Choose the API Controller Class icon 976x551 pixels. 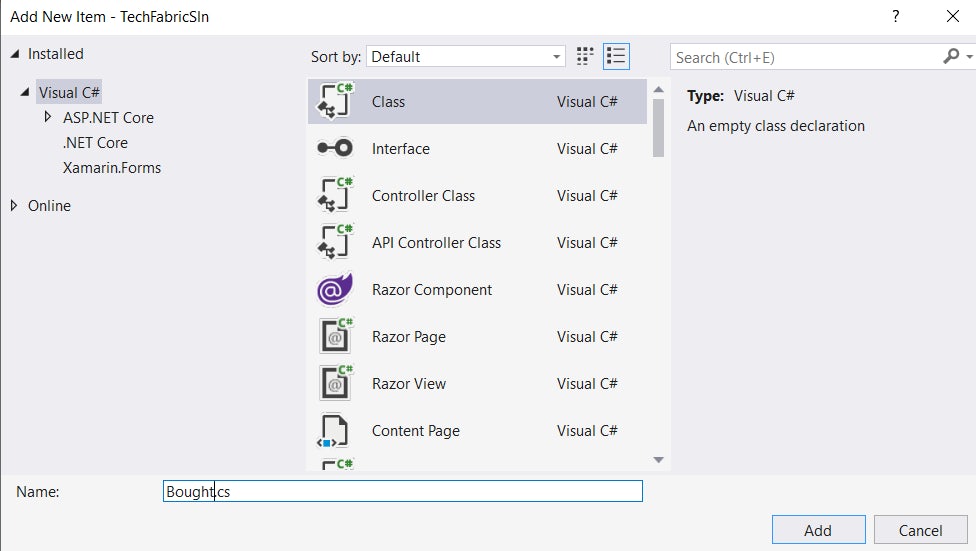pyautogui.click(x=336, y=242)
